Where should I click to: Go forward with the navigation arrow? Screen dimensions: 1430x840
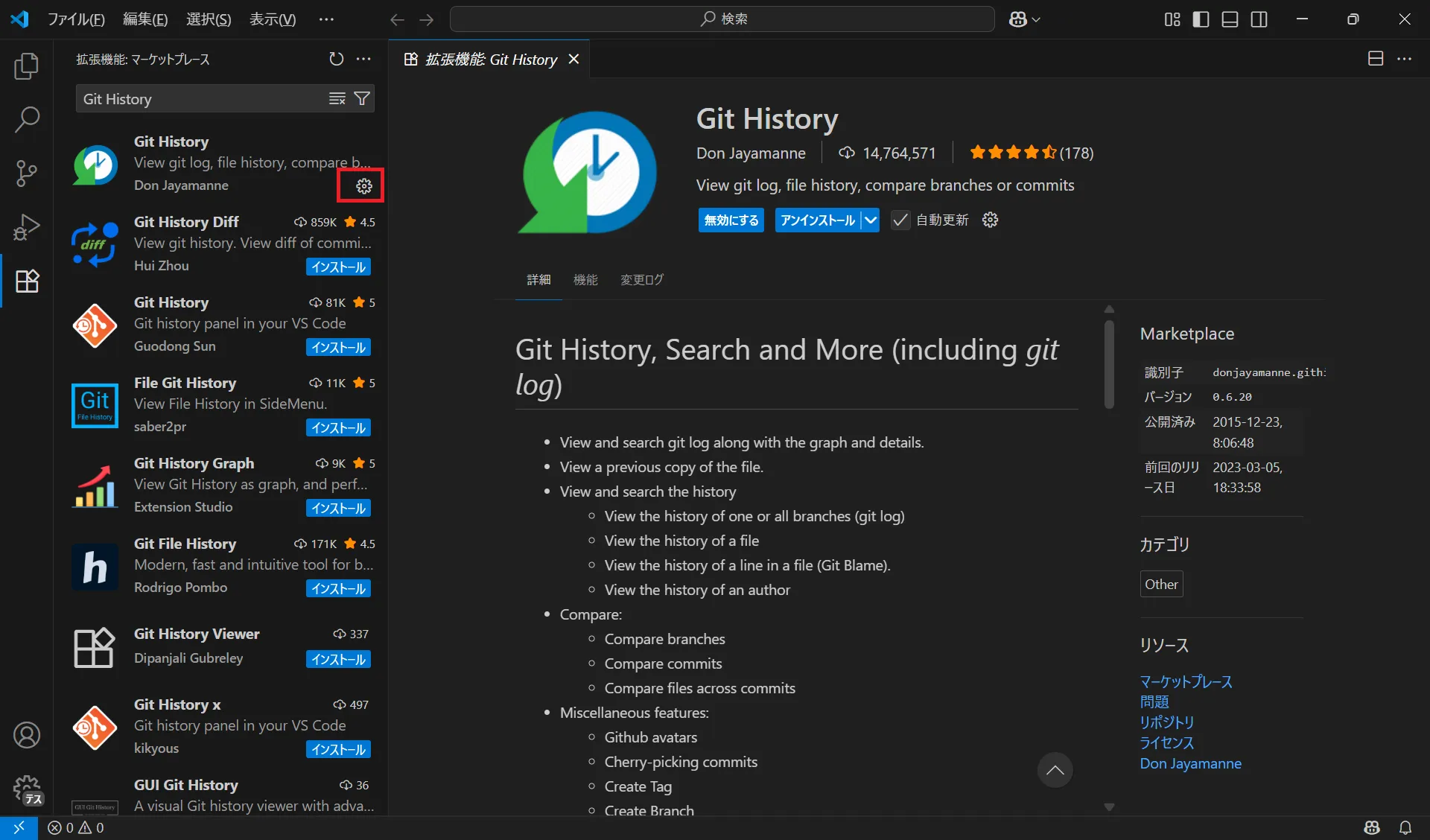pyautogui.click(x=426, y=19)
